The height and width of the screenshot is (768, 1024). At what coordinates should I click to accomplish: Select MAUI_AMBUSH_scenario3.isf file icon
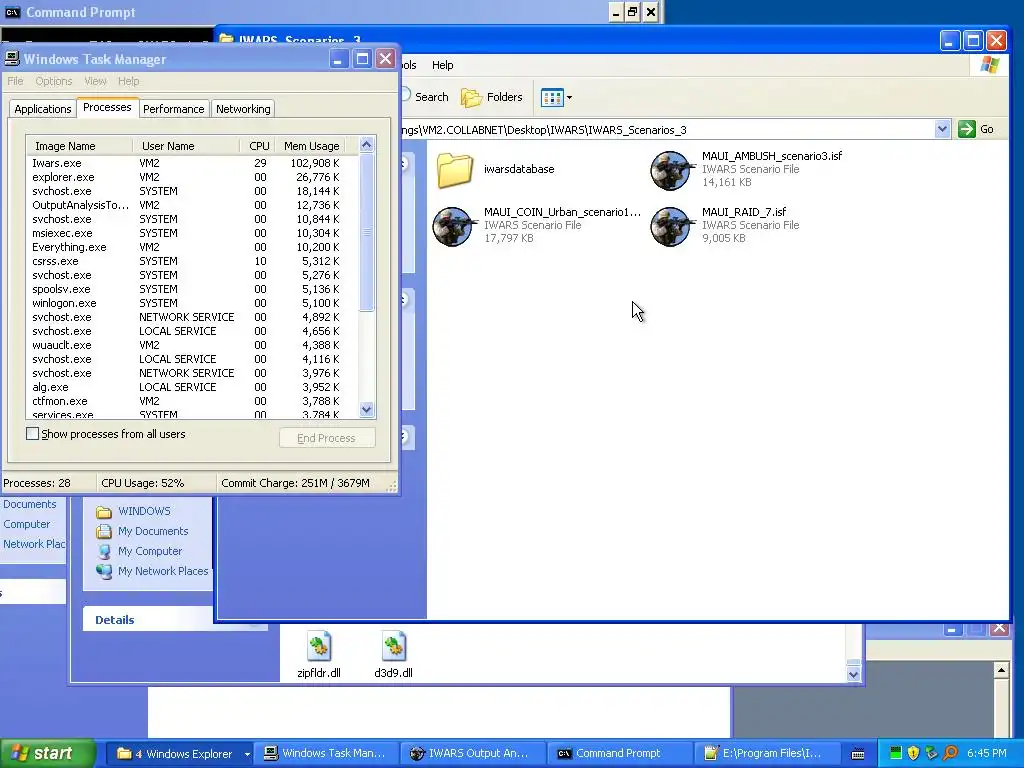(671, 170)
